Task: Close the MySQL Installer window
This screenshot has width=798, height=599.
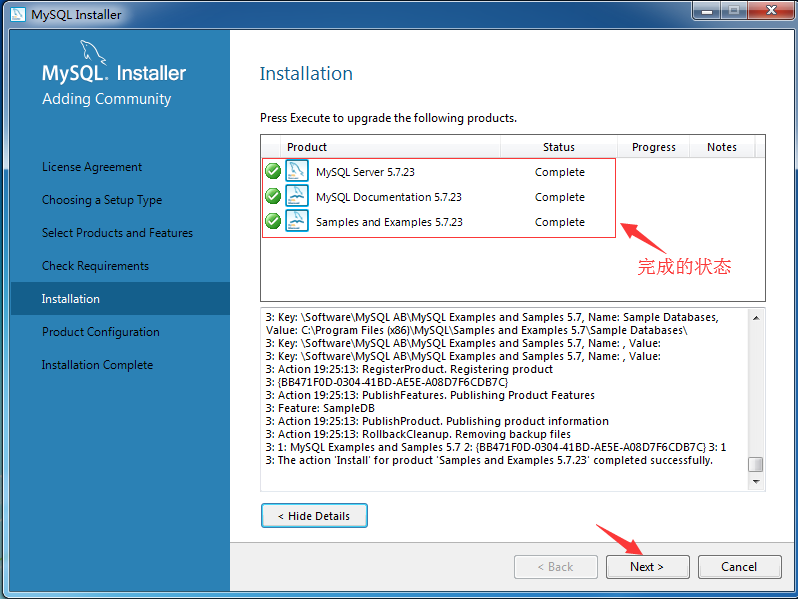Action: coord(771,10)
